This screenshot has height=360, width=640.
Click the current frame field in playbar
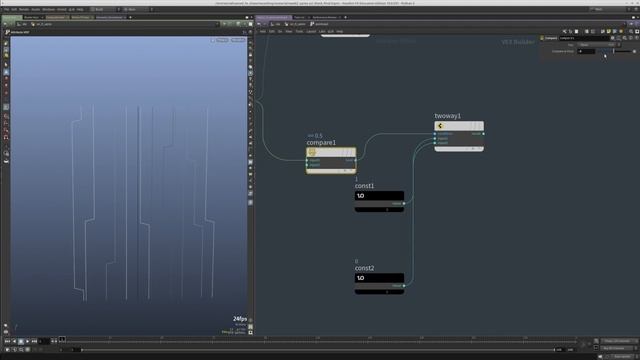[x=44, y=341]
